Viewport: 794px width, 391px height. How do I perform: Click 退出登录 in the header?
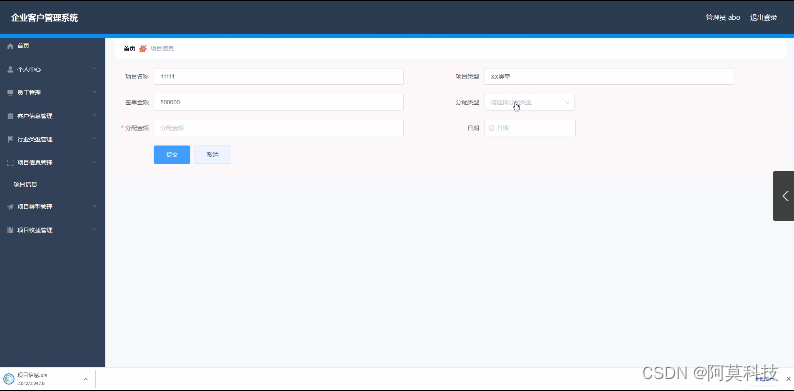point(763,18)
